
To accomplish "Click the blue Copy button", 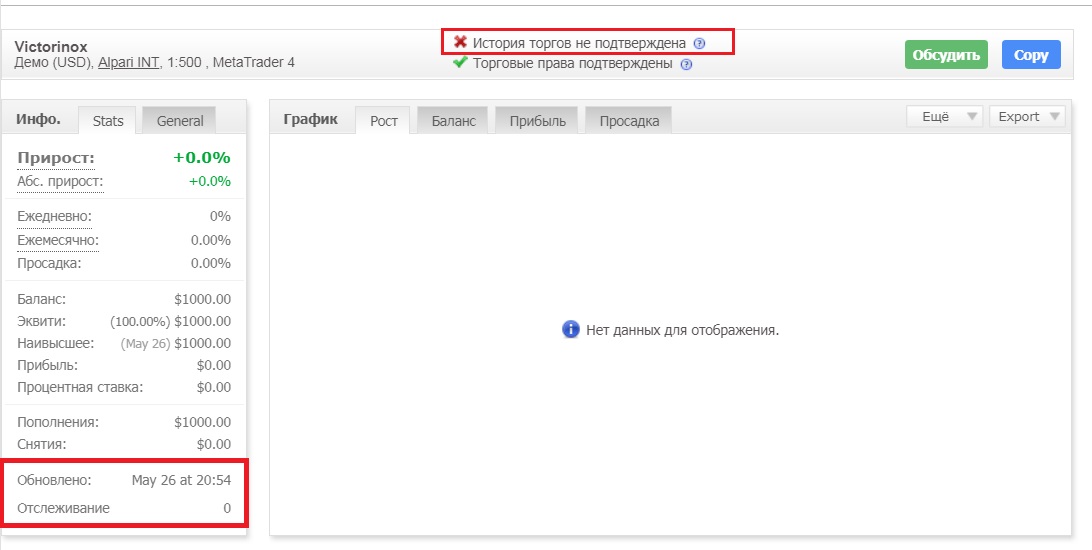I will click(x=1031, y=55).
